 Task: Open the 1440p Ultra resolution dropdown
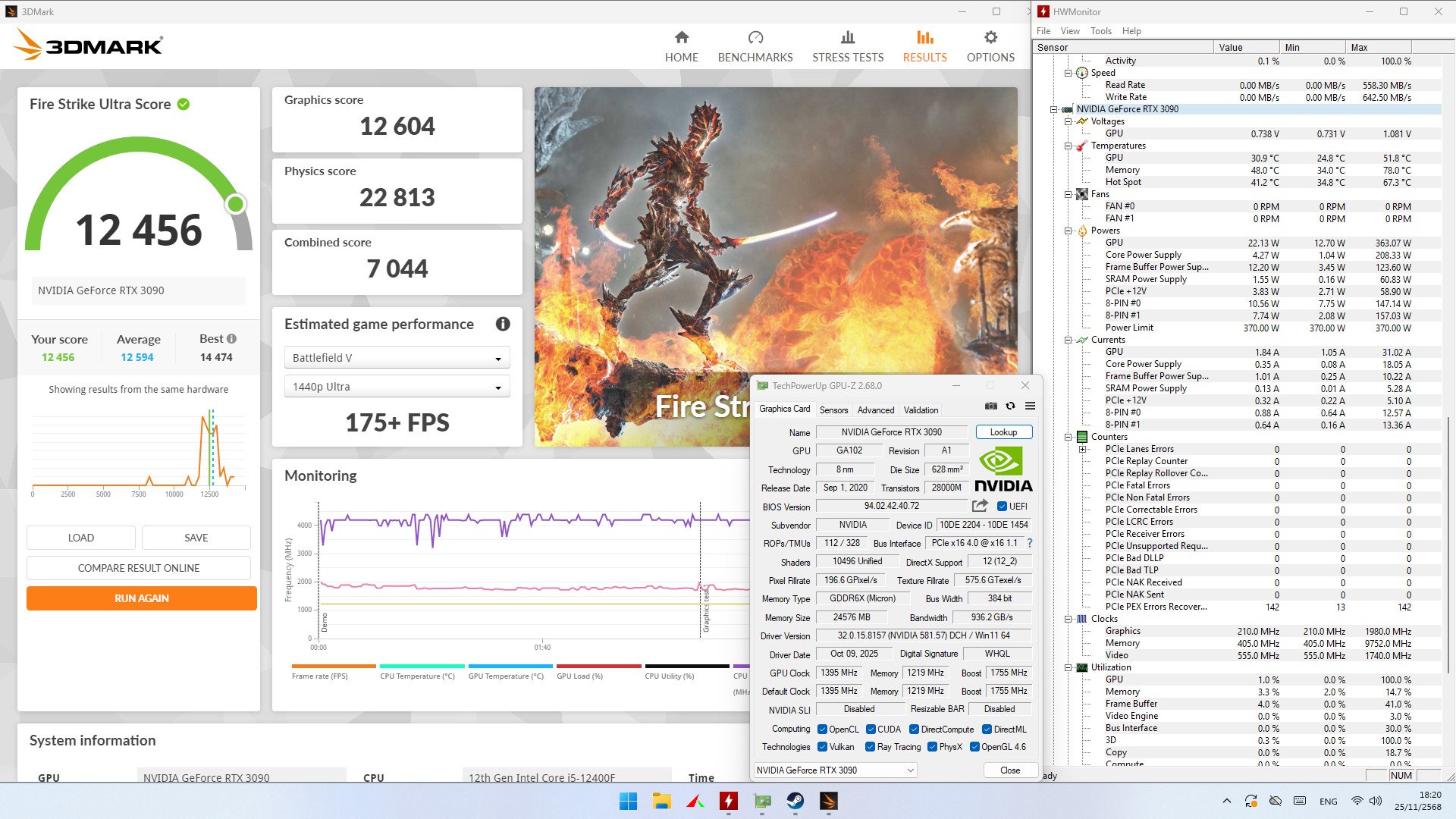397,387
